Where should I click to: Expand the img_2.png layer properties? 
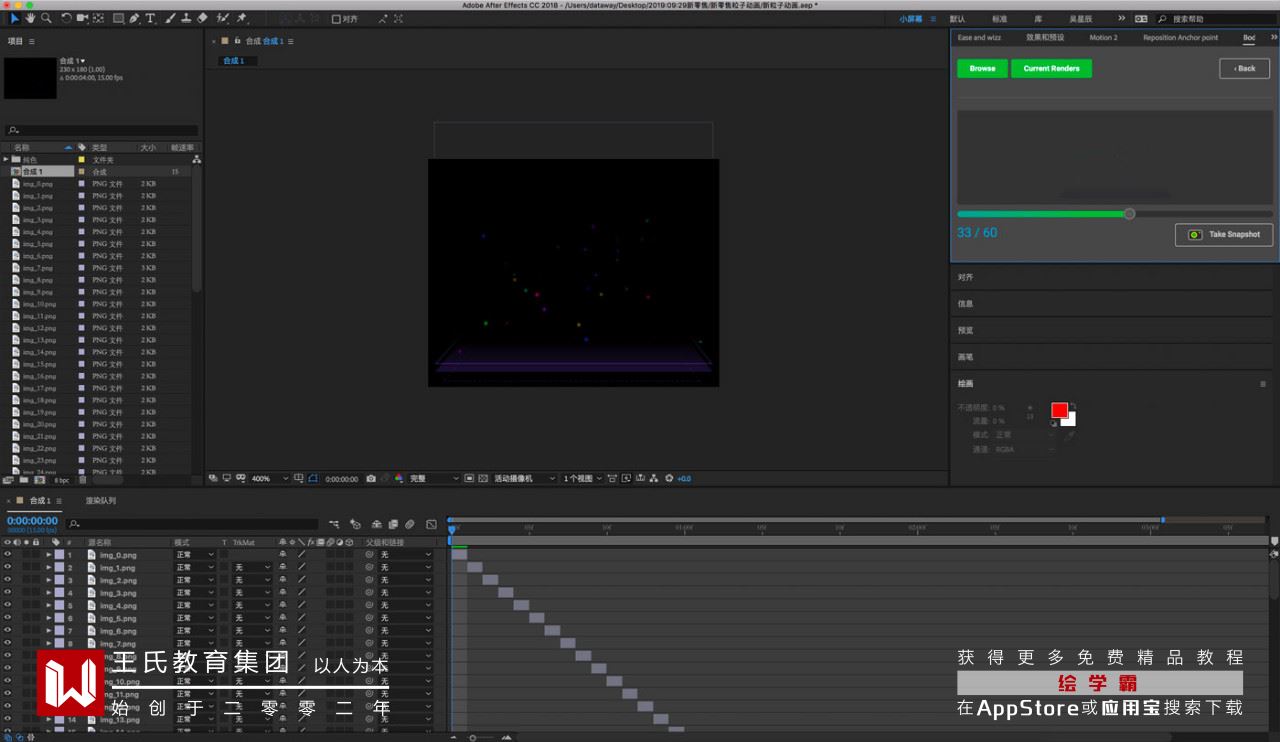(49, 580)
